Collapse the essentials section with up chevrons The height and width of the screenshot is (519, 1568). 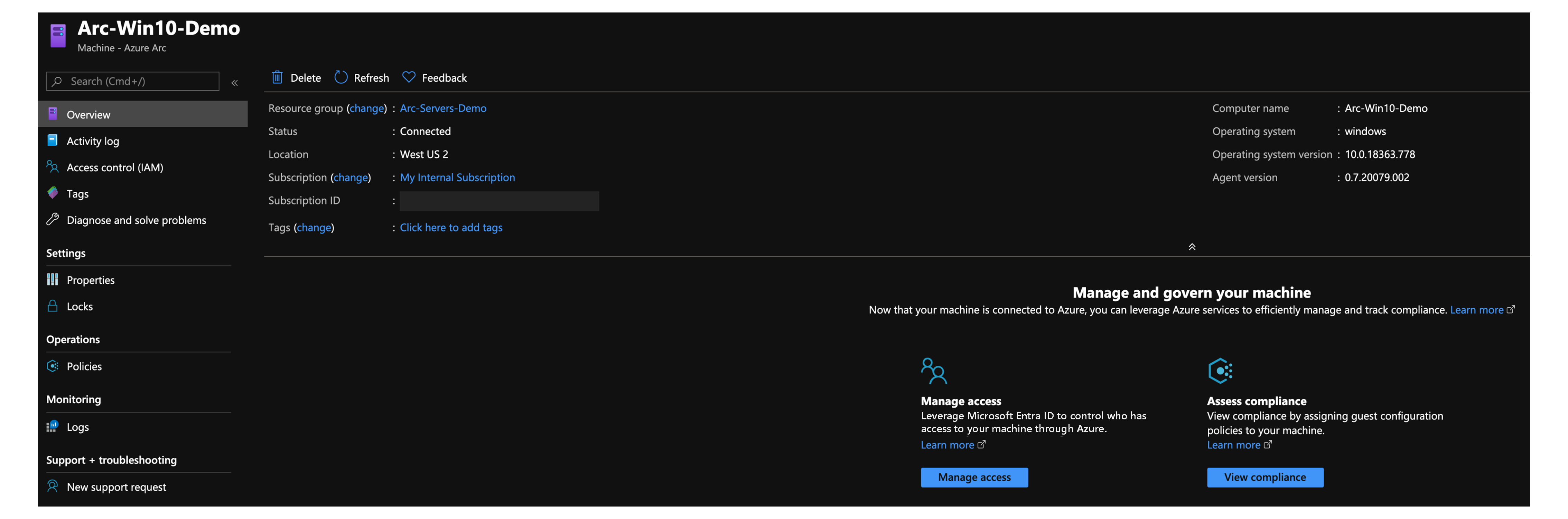coord(1192,247)
